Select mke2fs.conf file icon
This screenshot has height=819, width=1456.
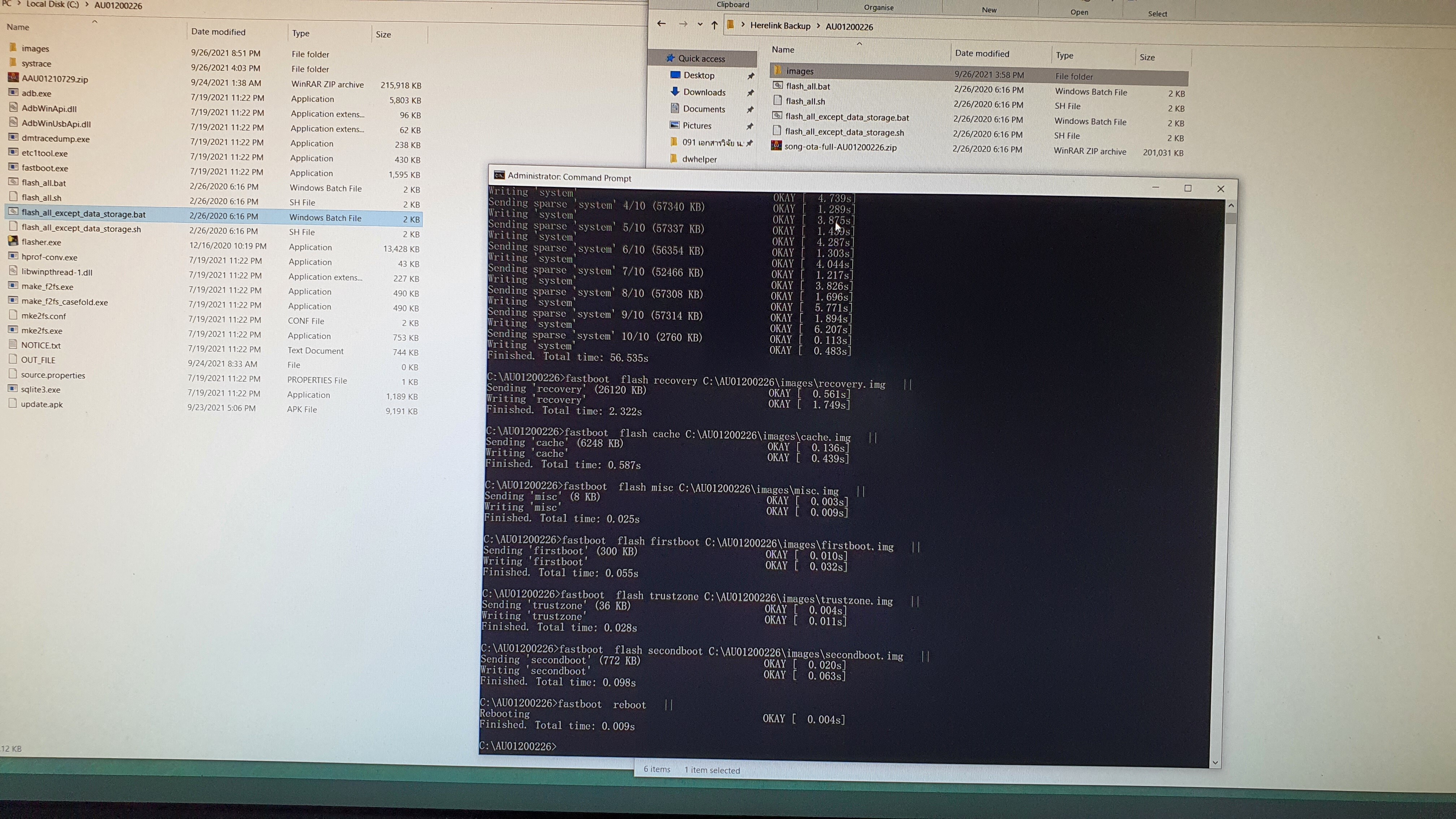[13, 315]
